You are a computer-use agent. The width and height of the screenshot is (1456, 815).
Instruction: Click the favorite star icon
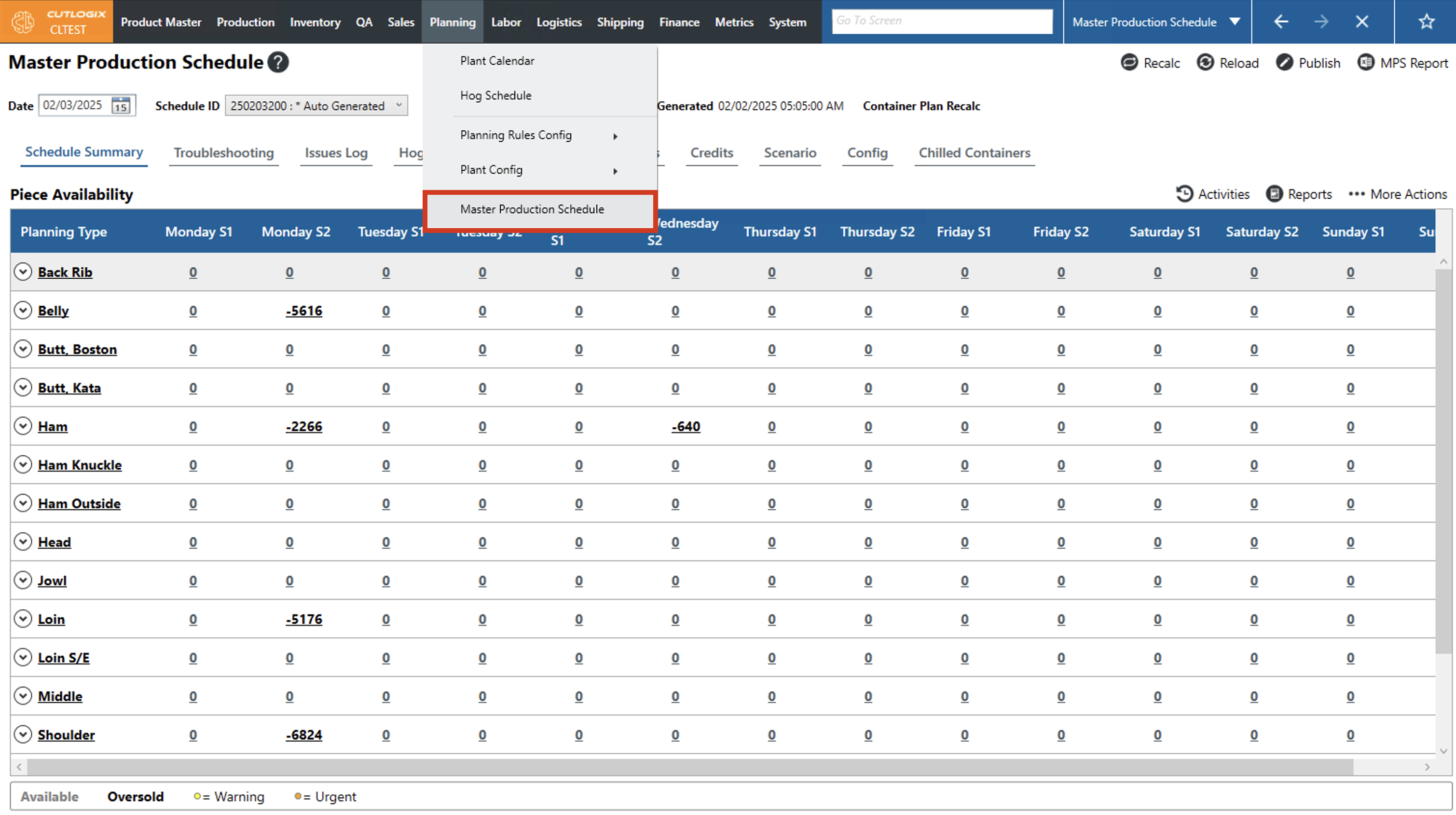coord(1426,22)
